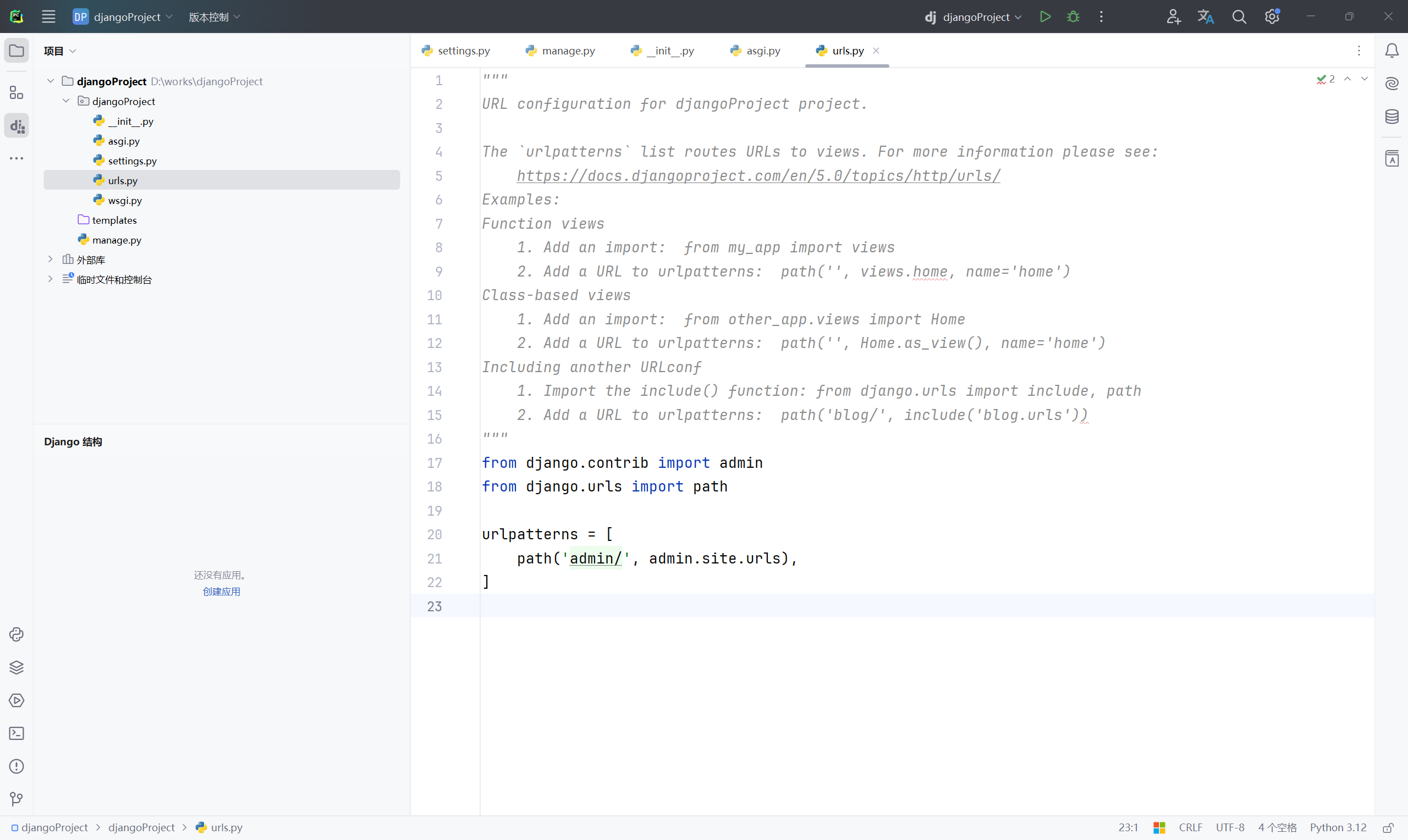The image size is (1408, 840).
Task: Open the Notifications bell icon
Action: tap(1392, 51)
